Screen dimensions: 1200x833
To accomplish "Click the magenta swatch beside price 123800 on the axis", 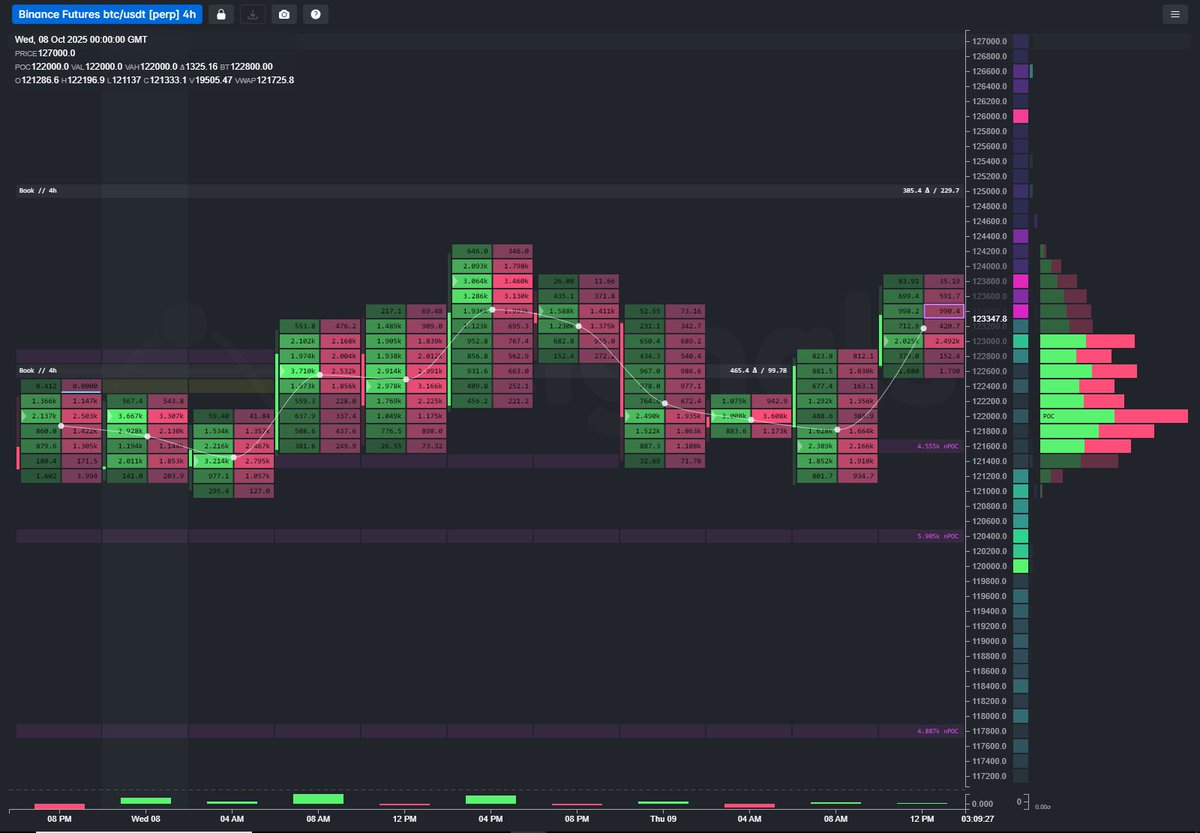I will [x=1019, y=283].
